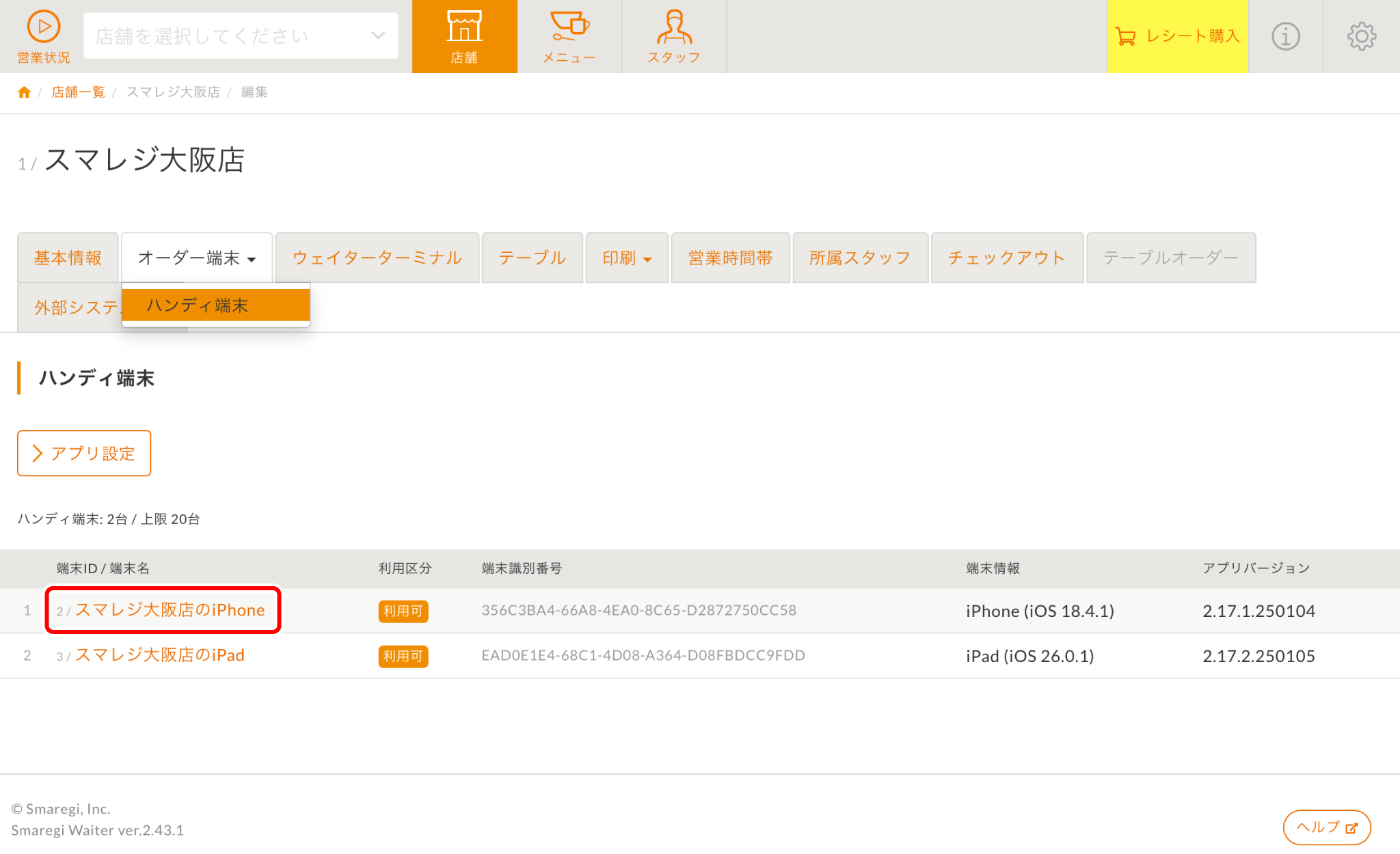Click the ヘルプ external link button
The width and height of the screenshot is (1400, 854).
click(1326, 827)
